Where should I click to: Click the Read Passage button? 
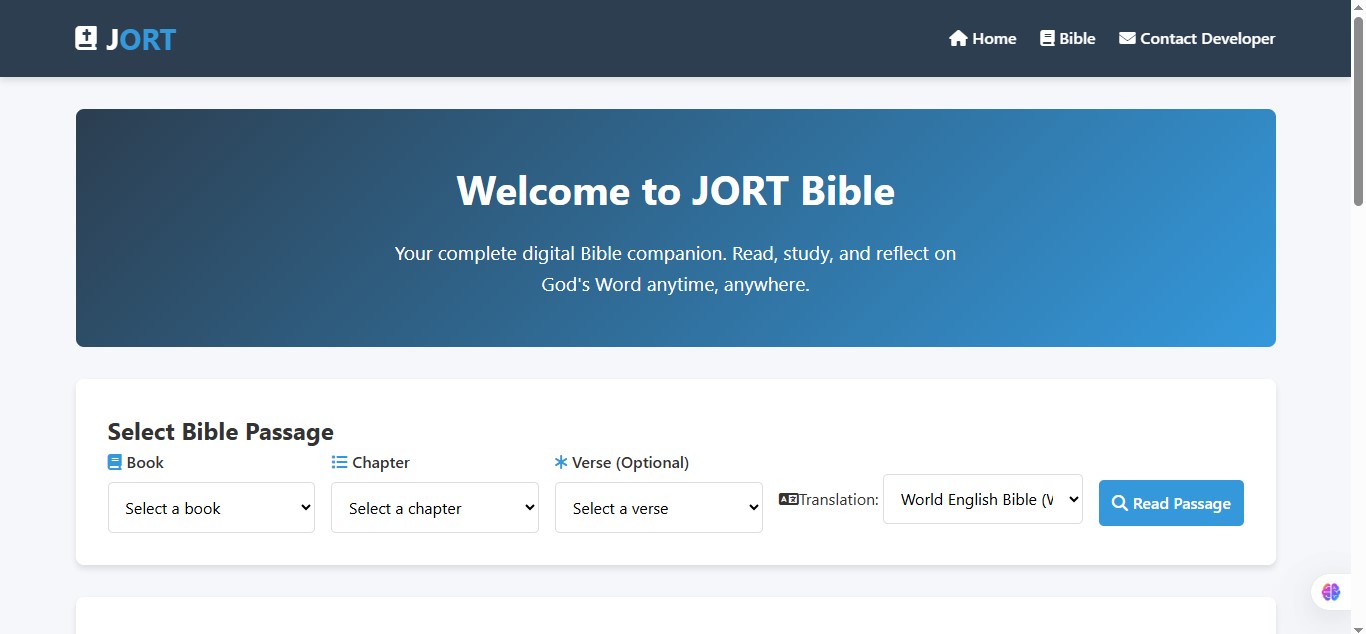click(1171, 503)
